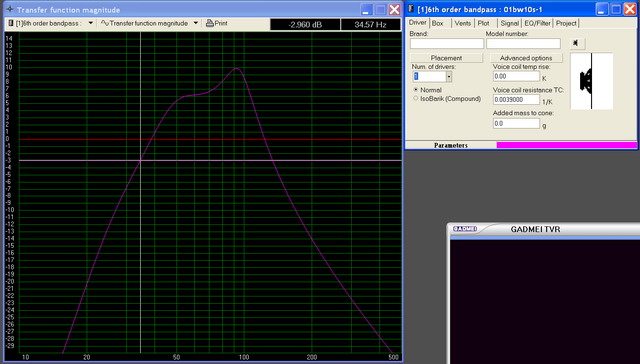The height and width of the screenshot is (364, 640).
Task: Click the Model number input field
Action: tap(523, 44)
